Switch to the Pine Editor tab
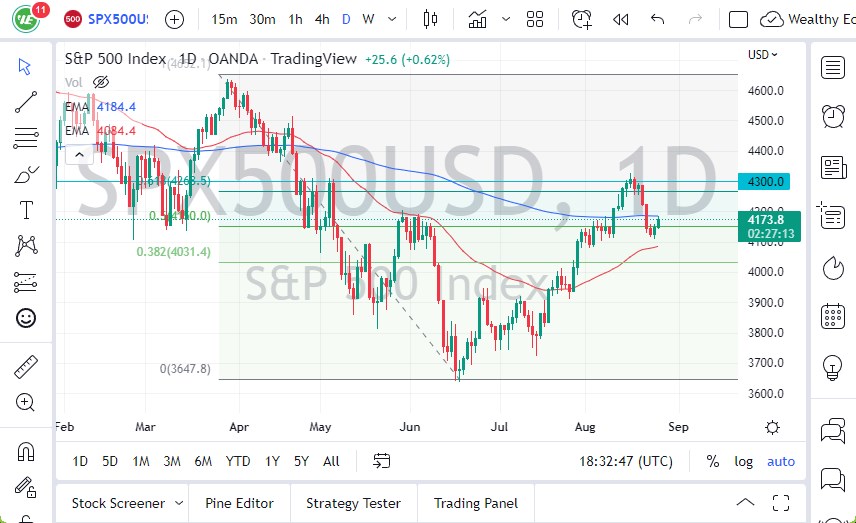 pos(240,503)
